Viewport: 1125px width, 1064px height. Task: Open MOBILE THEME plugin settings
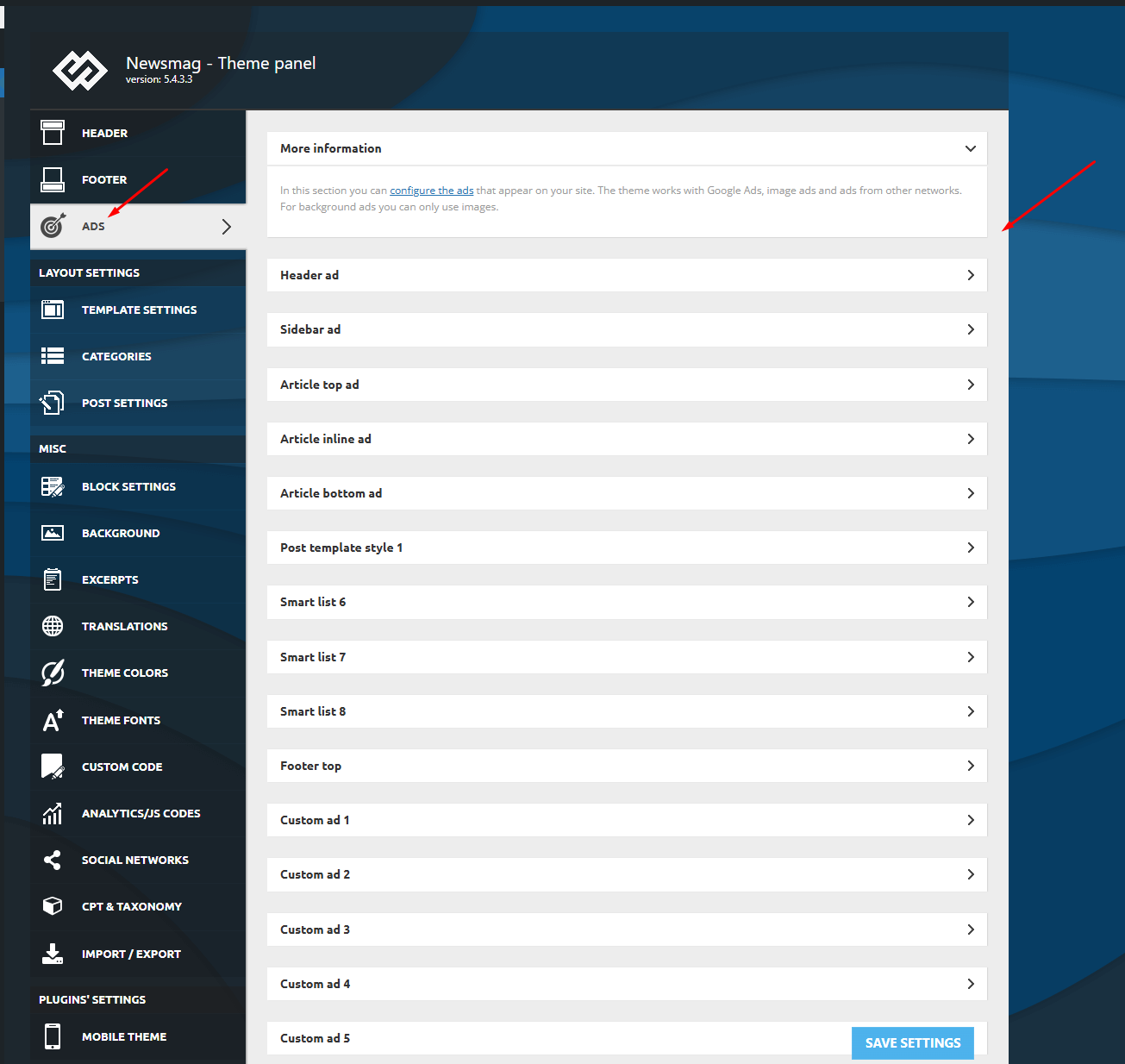coord(138,1036)
